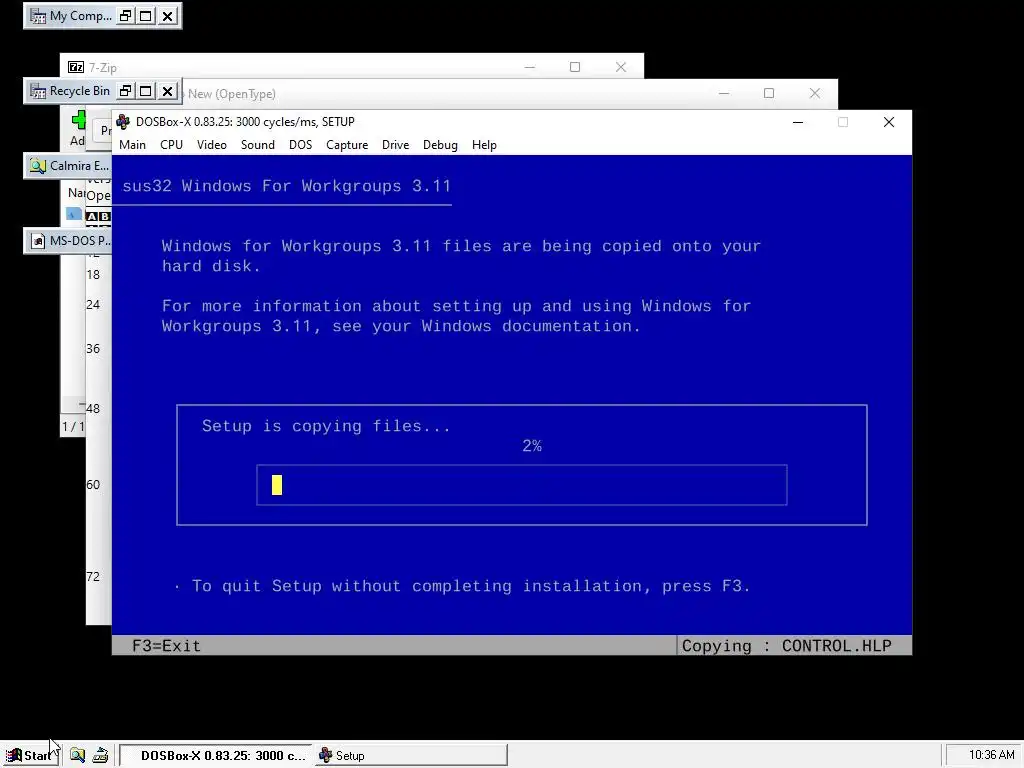
Task: Close the Recycle Bin window
Action: pyautogui.click(x=168, y=91)
